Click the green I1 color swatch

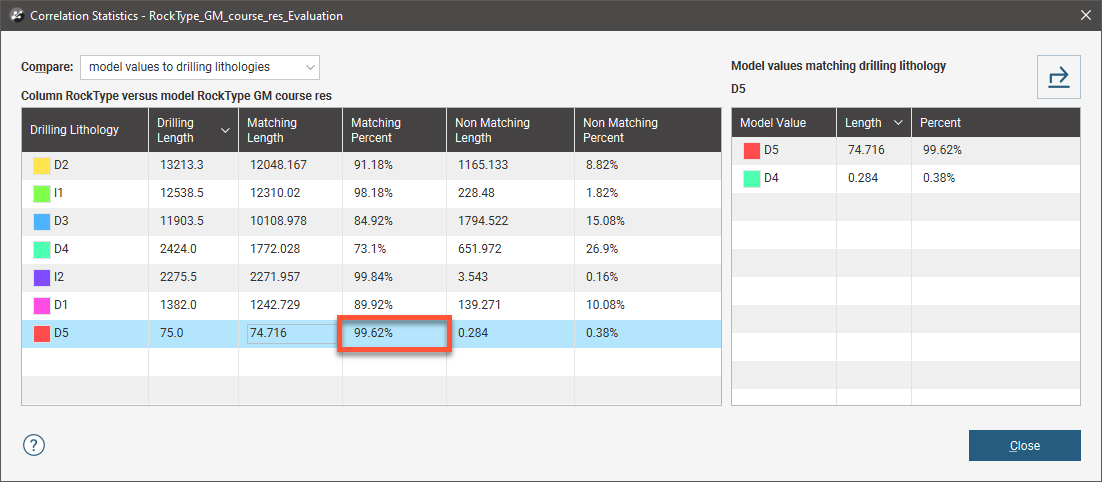coord(42,194)
